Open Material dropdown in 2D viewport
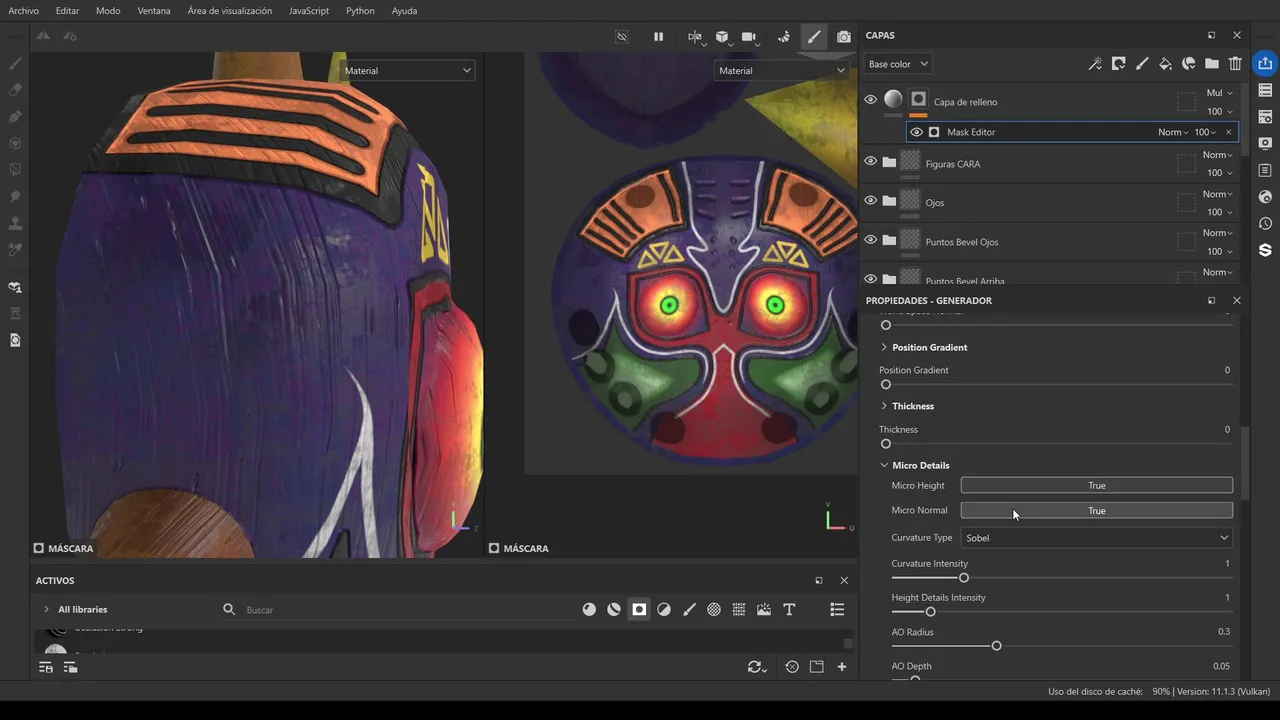Viewport: 1280px width, 720px height. (781, 71)
